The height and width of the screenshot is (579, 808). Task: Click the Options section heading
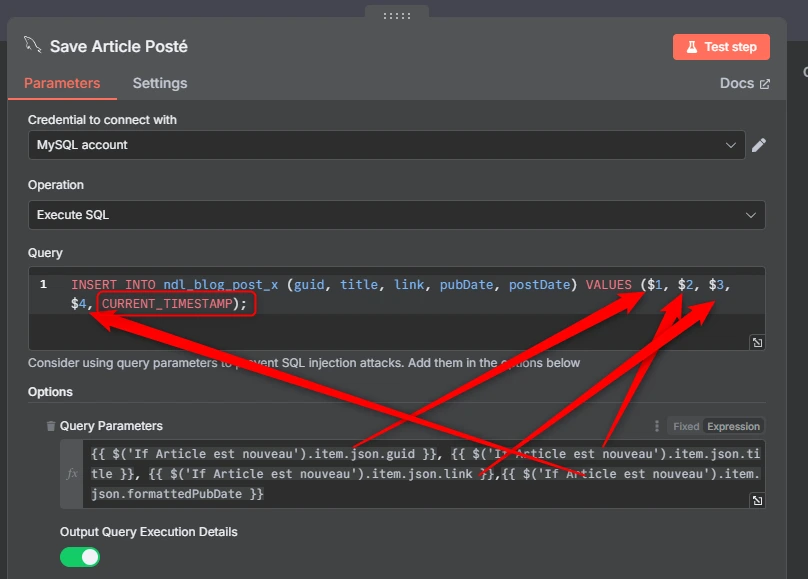(x=50, y=392)
